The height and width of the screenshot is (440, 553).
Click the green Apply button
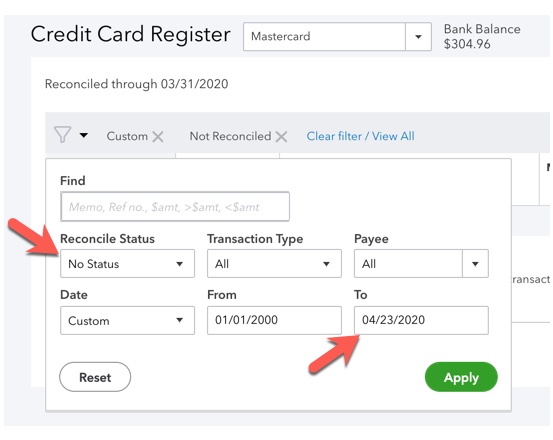click(x=461, y=377)
